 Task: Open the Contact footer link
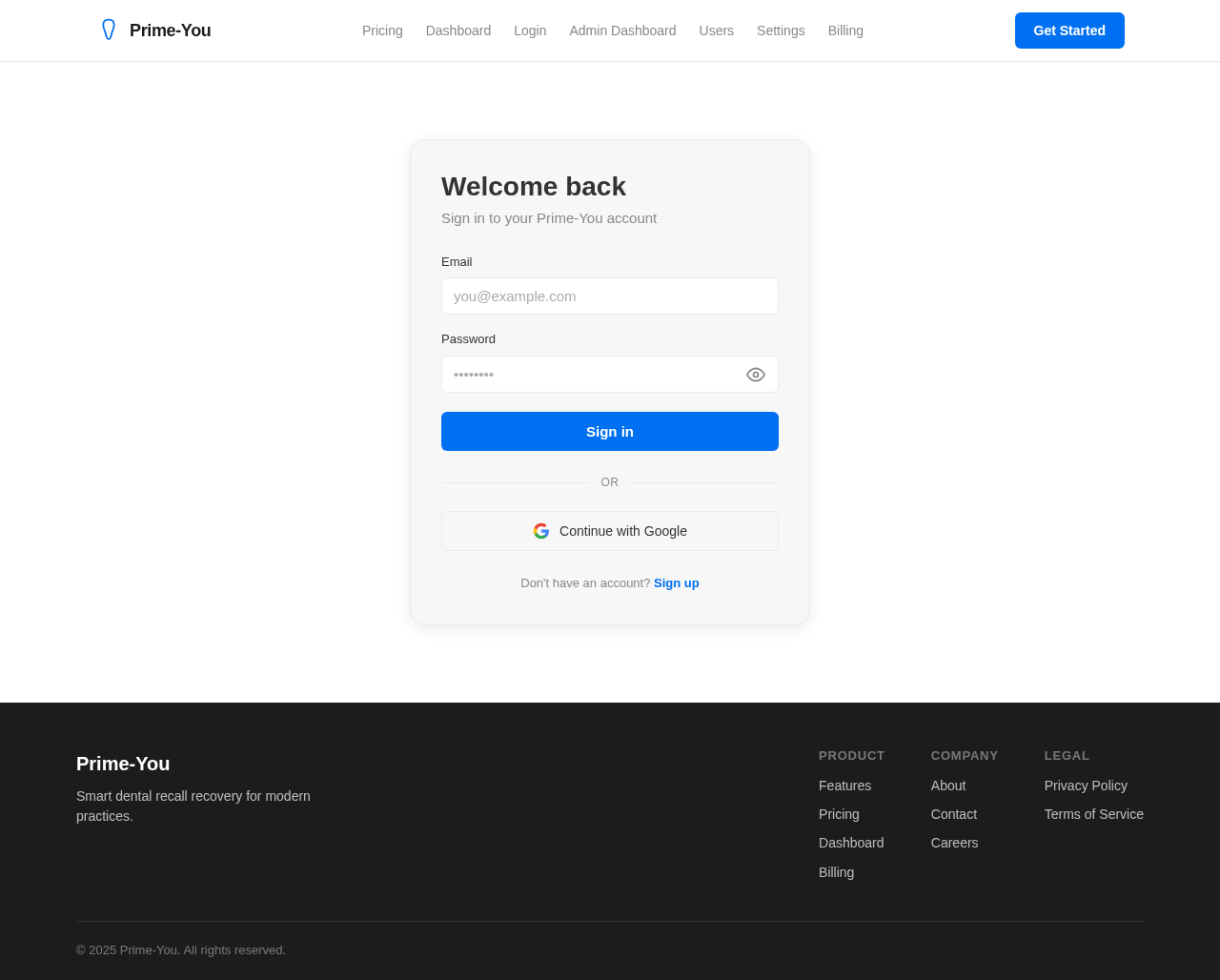954,814
